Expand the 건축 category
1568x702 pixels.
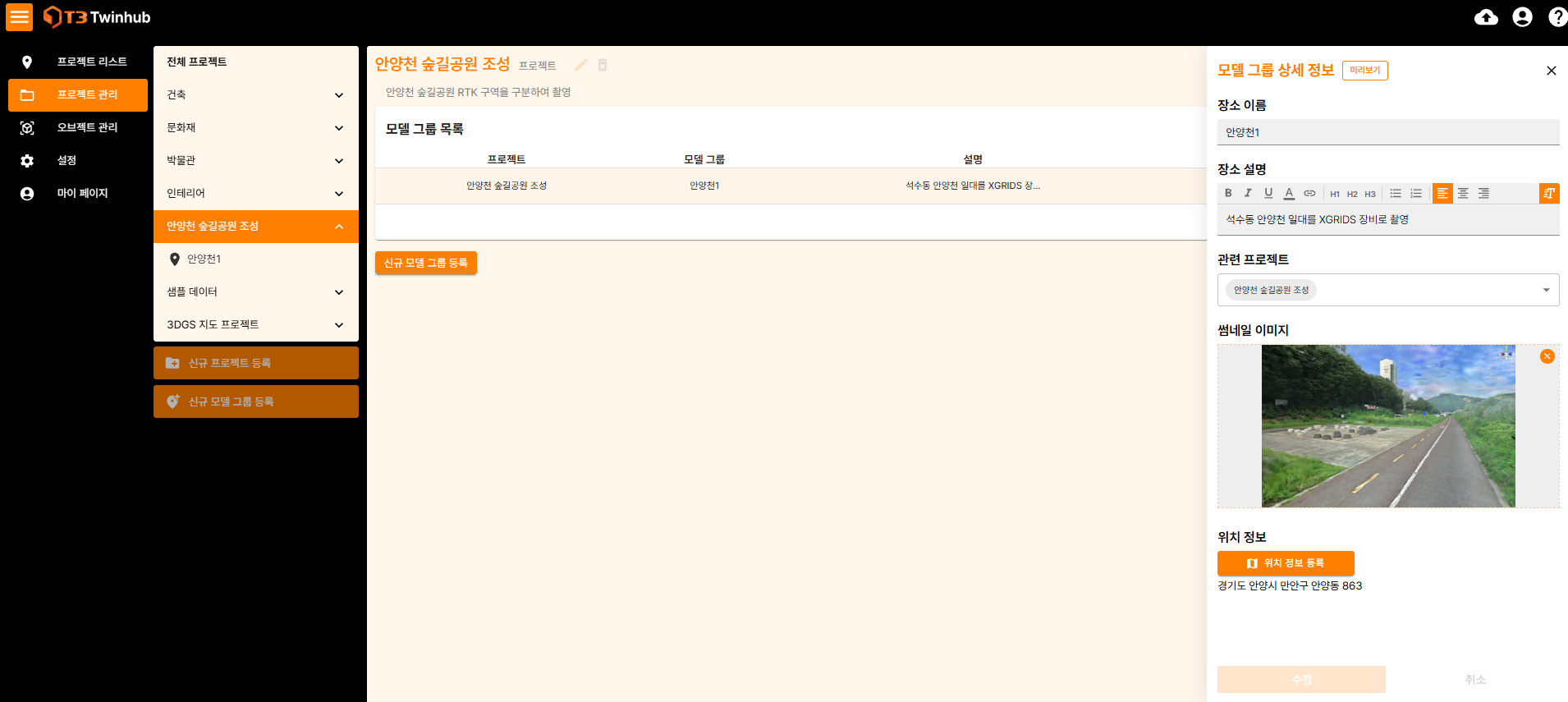256,95
